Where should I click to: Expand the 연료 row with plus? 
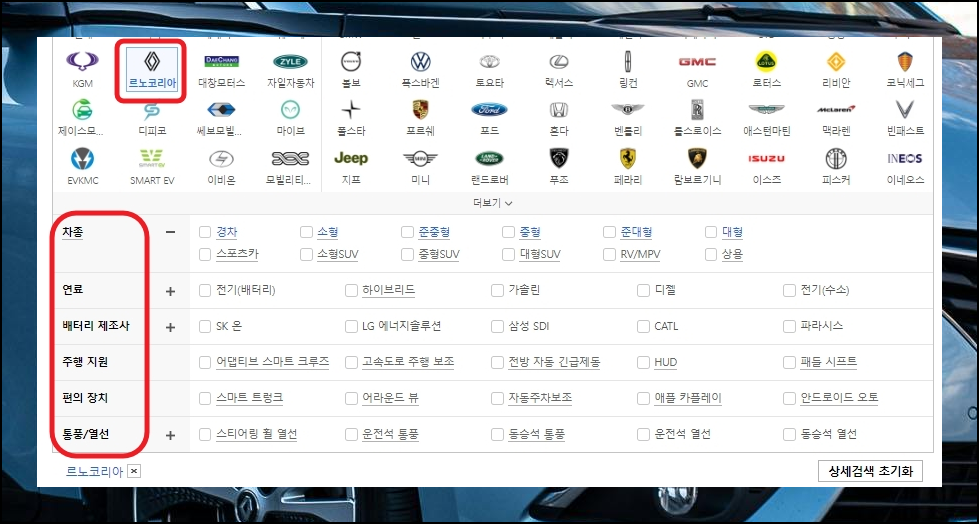click(x=170, y=291)
